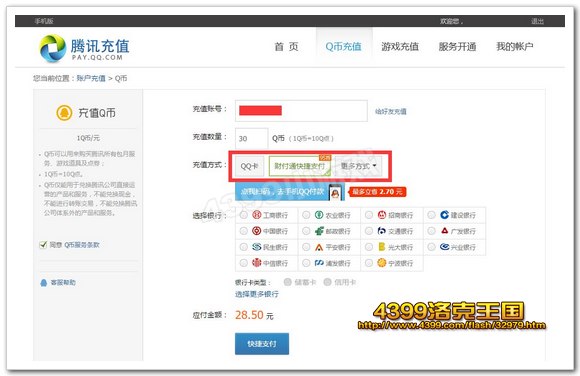Viewport: 580px width, 376px height.
Task: Select the radio button for 农业银行
Action: click(x=306, y=215)
